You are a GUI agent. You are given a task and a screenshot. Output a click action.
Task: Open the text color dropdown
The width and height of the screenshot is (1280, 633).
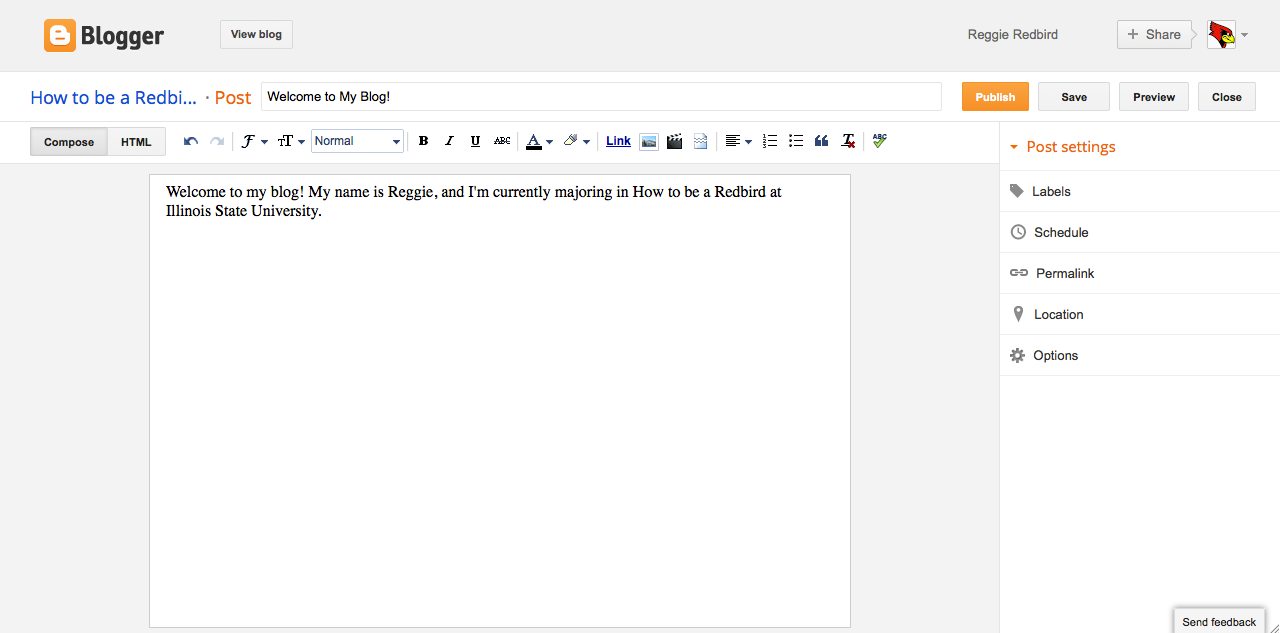click(538, 141)
